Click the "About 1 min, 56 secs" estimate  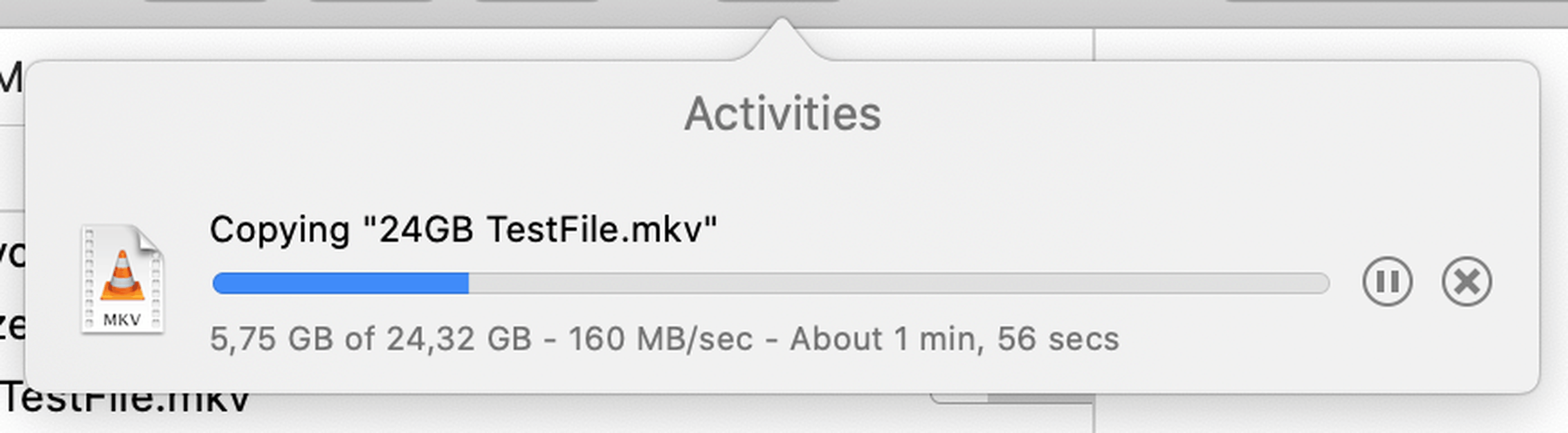click(954, 338)
